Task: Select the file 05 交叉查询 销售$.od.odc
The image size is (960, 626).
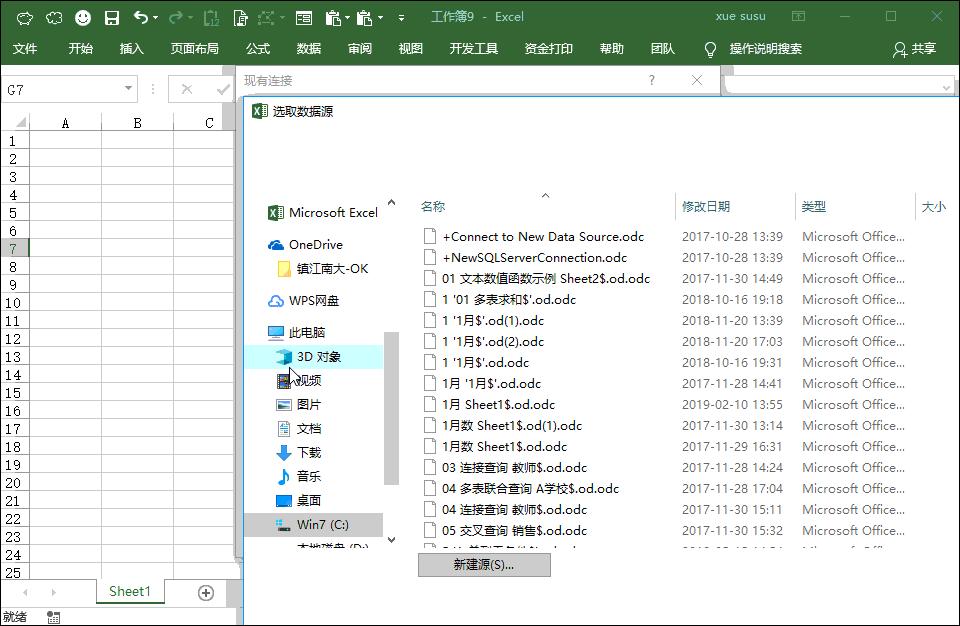Action: (x=514, y=530)
